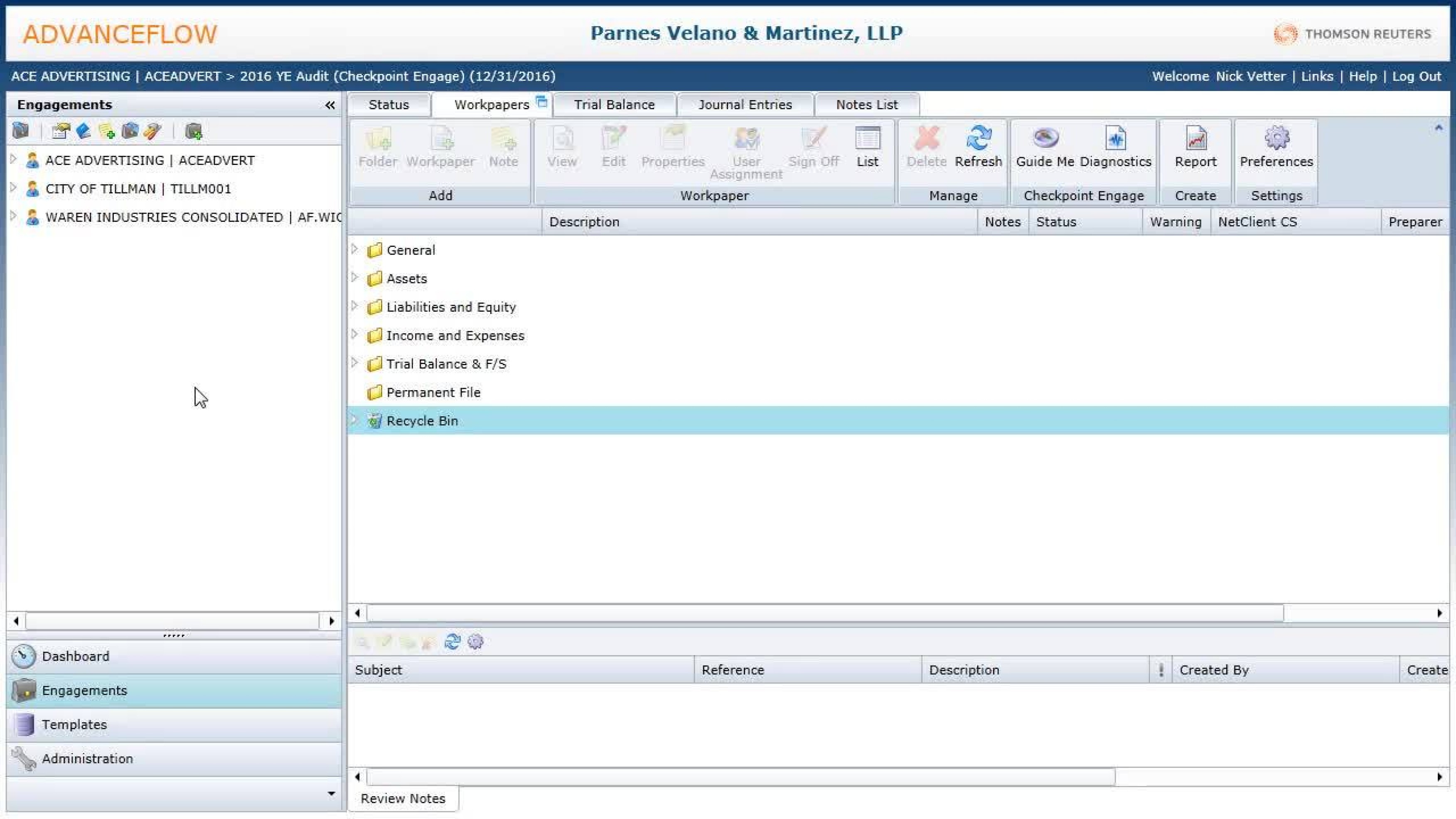Viewport: 1456px width, 819px height.
Task: Collapse the ribbon with top-right arrow
Action: [1439, 128]
